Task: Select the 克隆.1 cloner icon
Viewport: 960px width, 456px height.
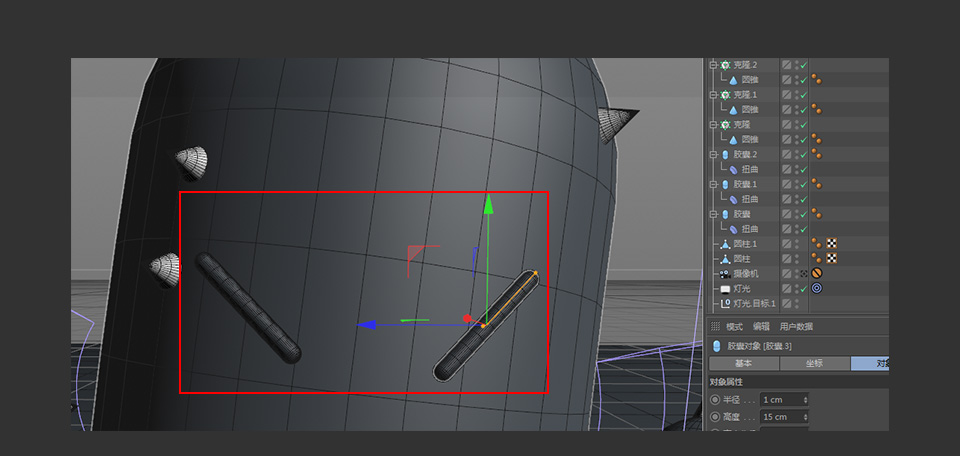Action: coord(726,94)
